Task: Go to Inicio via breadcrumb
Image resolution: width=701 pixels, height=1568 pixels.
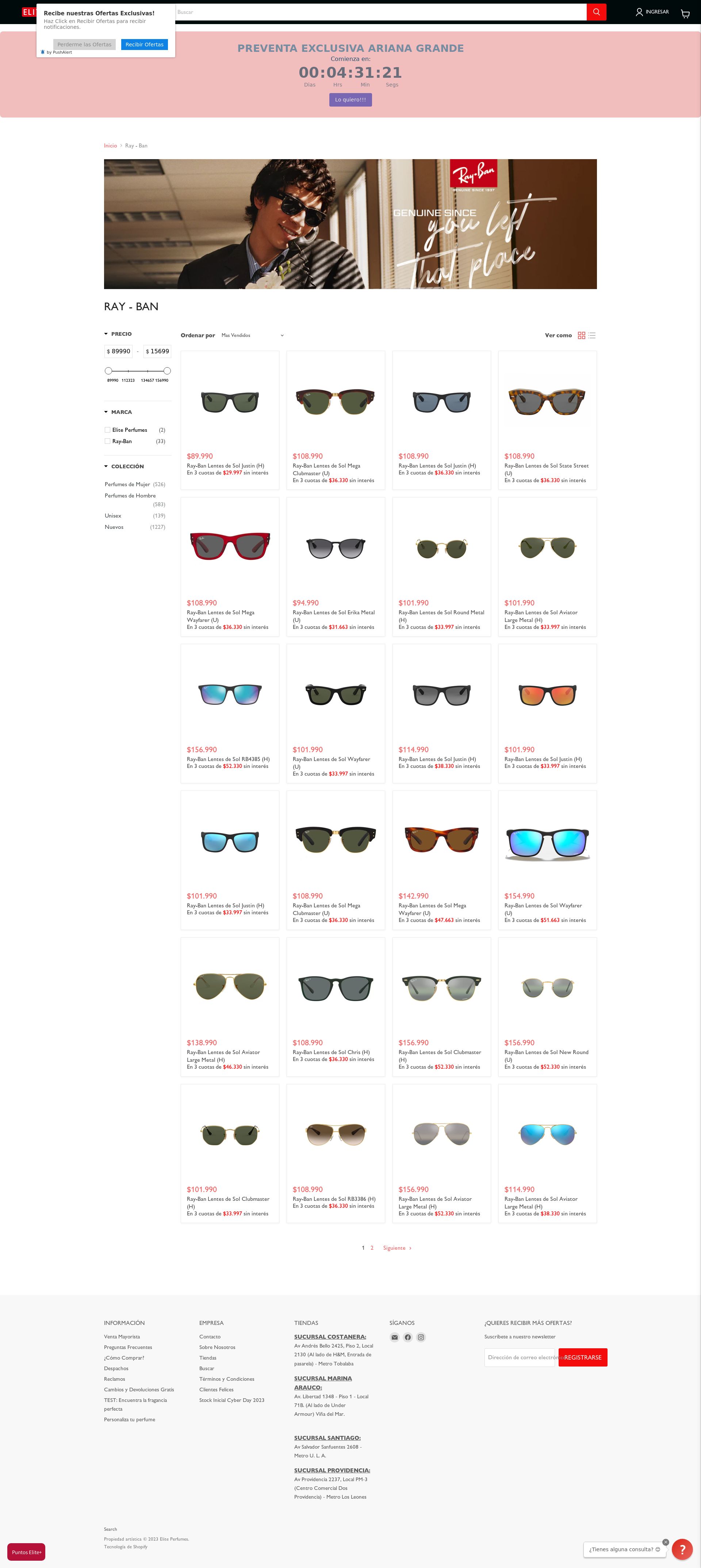Action: [x=110, y=146]
